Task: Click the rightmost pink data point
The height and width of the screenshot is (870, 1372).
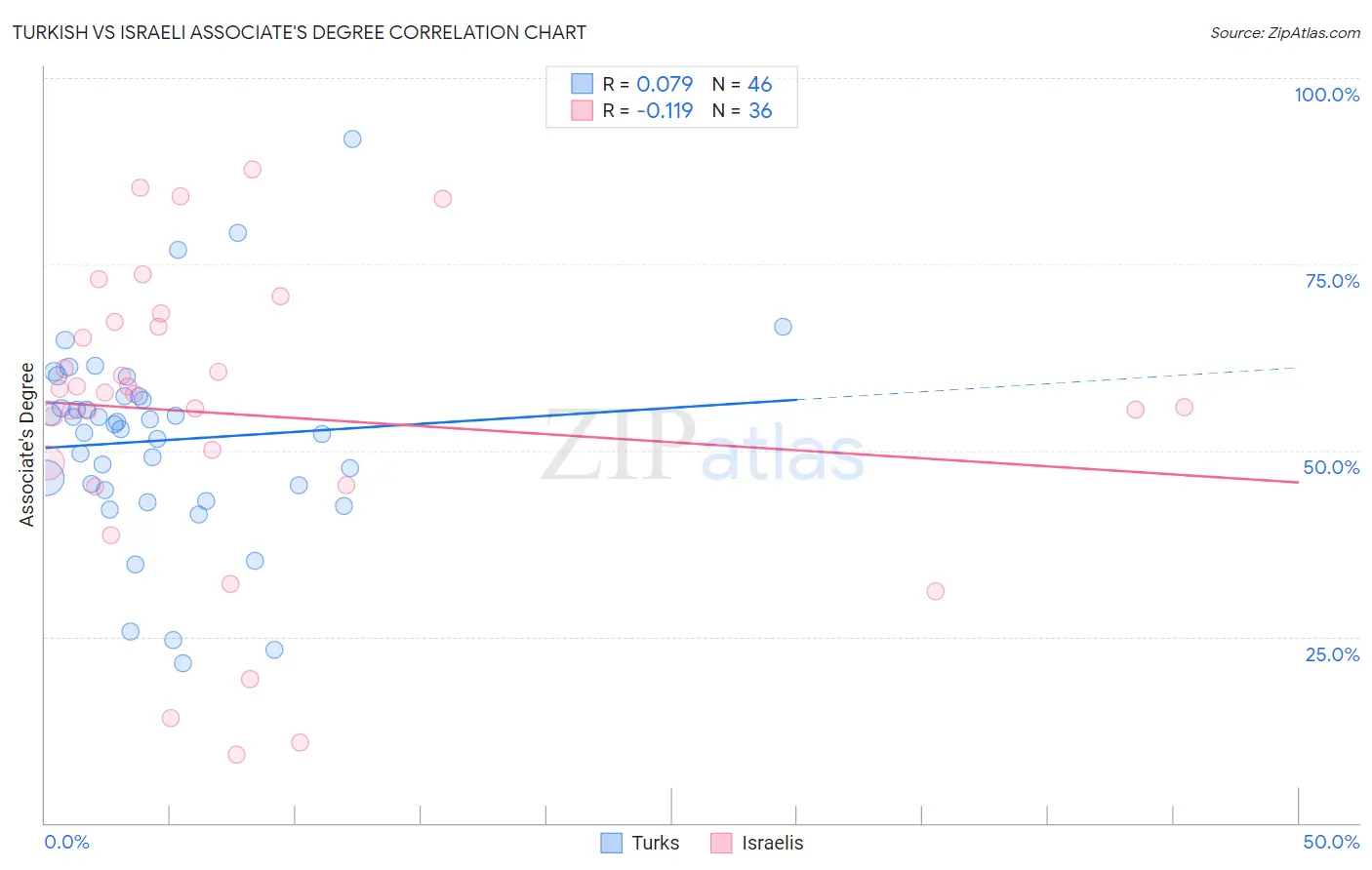Action: (1184, 408)
